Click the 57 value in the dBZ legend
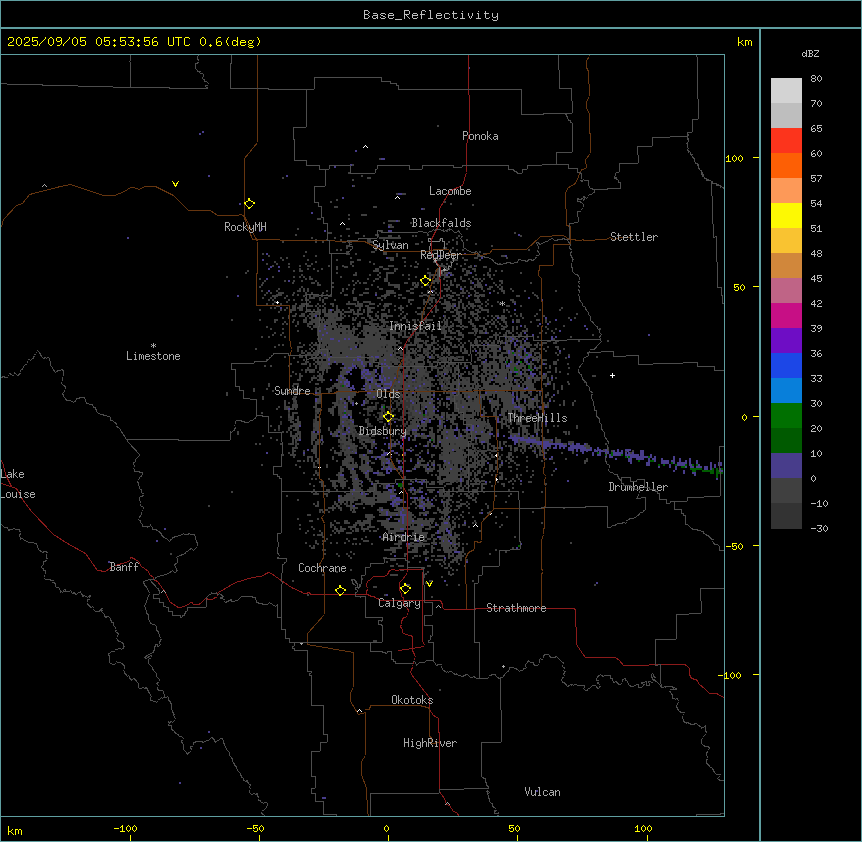Image resolution: width=862 pixels, height=842 pixels. (816, 179)
